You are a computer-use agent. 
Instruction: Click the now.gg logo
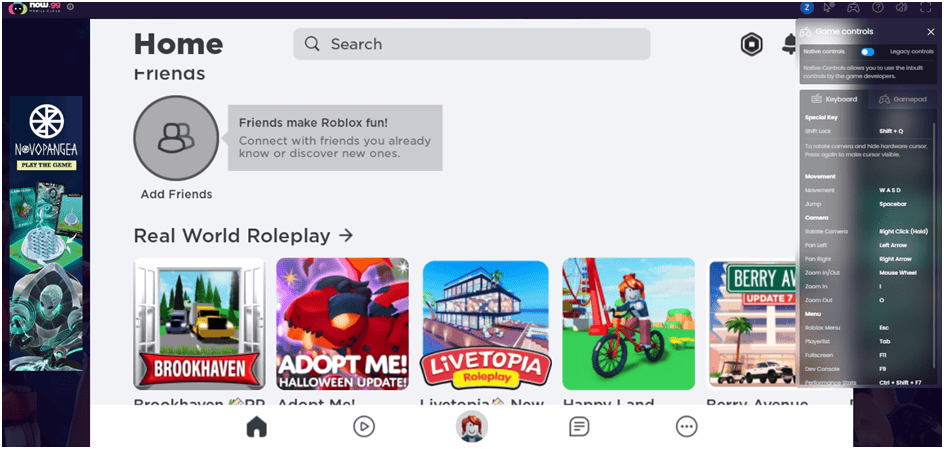click(x=34, y=7)
